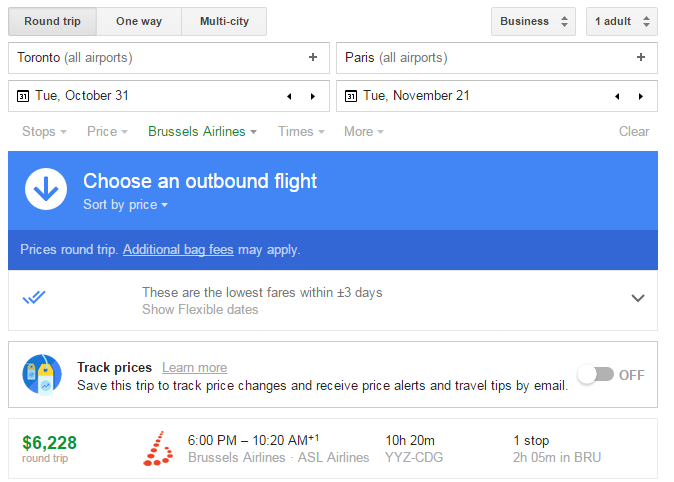Open the Business cabin class dropdown

pos(533,21)
